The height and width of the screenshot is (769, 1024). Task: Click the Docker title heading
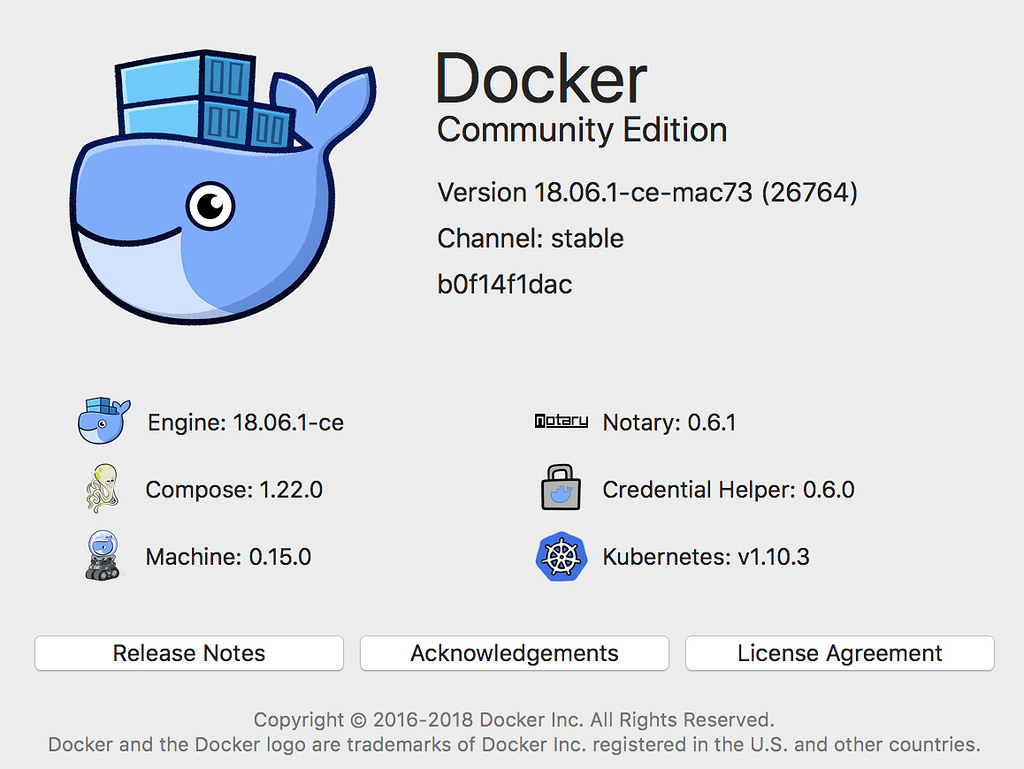pos(541,78)
